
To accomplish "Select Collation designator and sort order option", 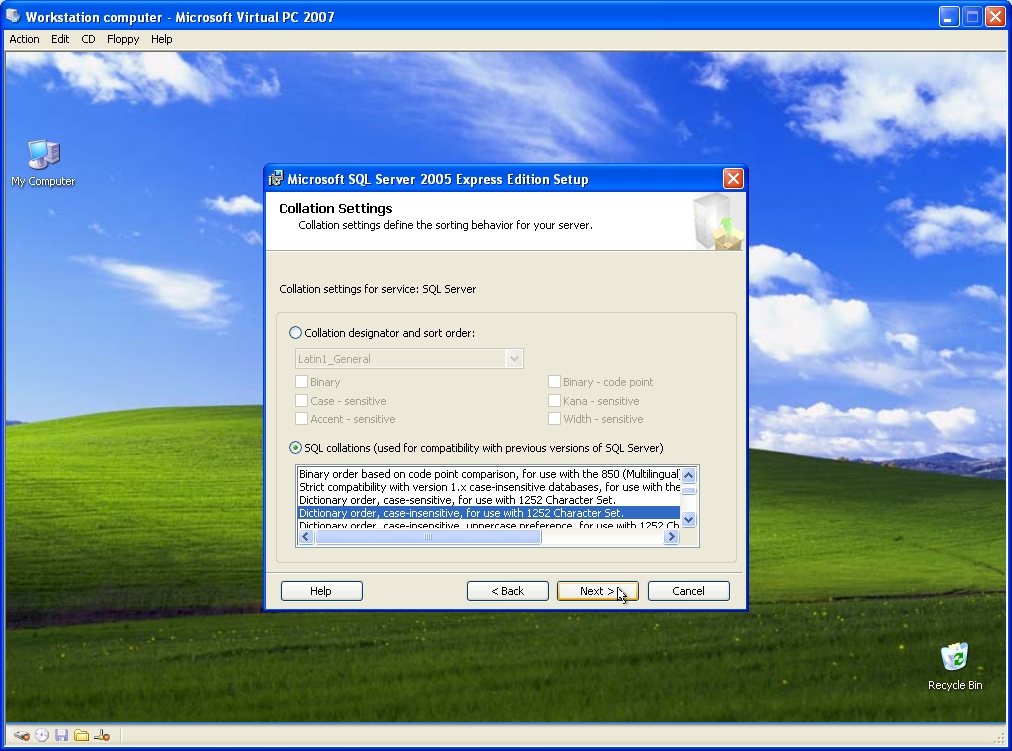I will (295, 333).
